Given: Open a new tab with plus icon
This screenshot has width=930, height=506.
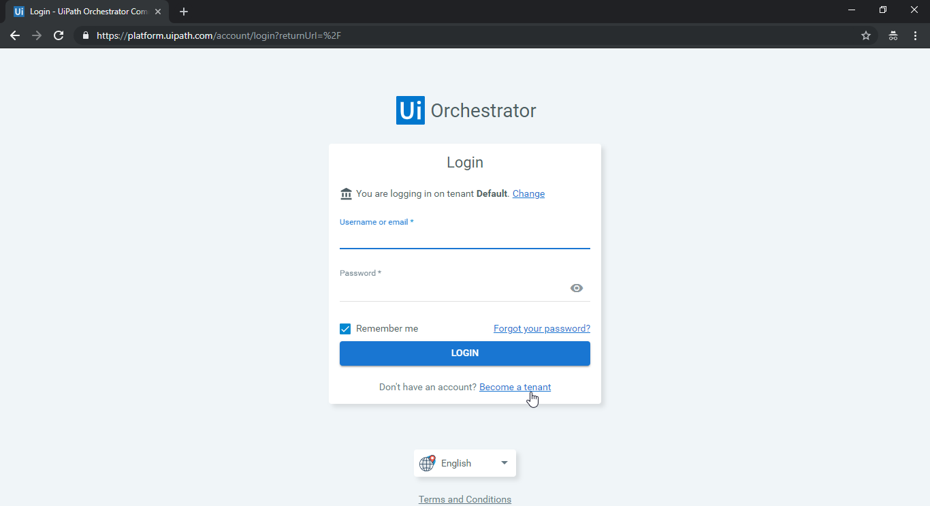Looking at the screenshot, I should point(183,11).
